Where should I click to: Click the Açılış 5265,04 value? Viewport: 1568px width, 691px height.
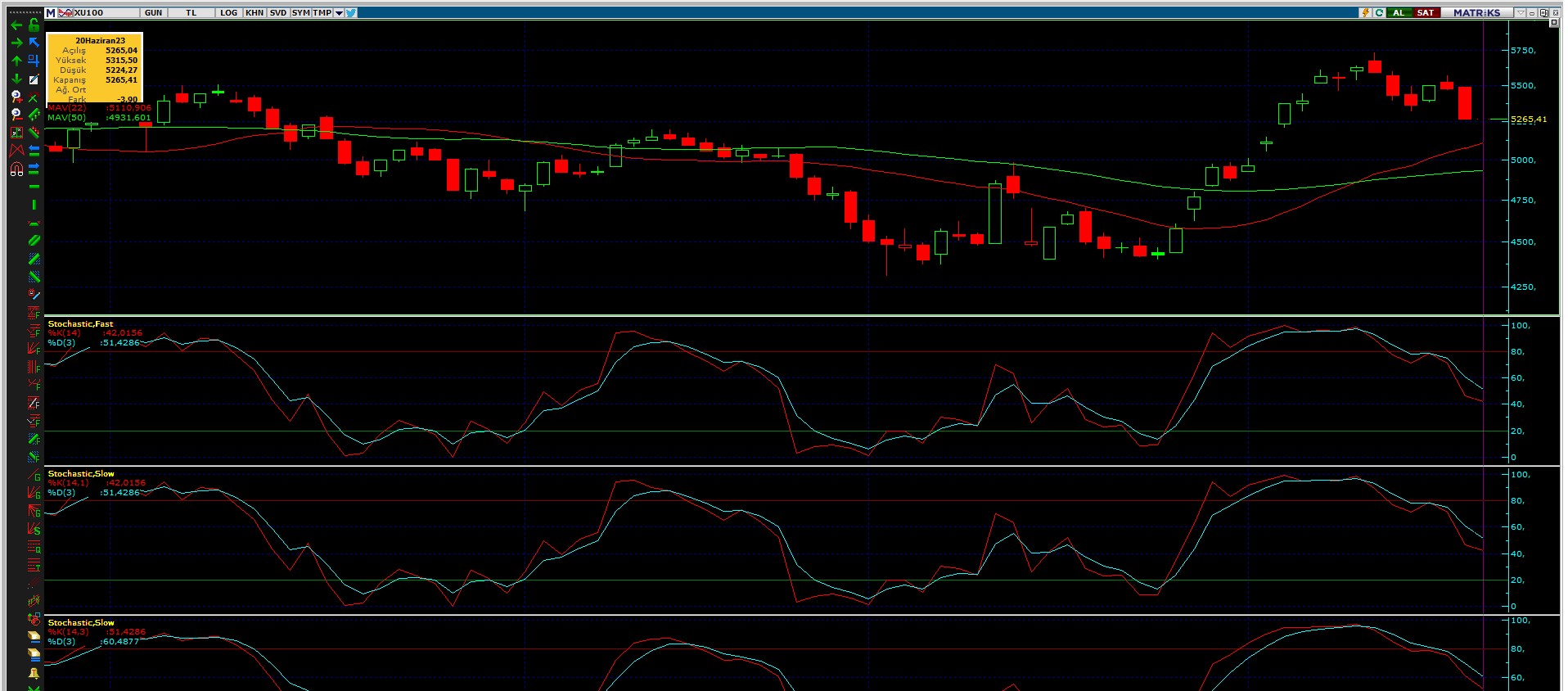point(121,51)
